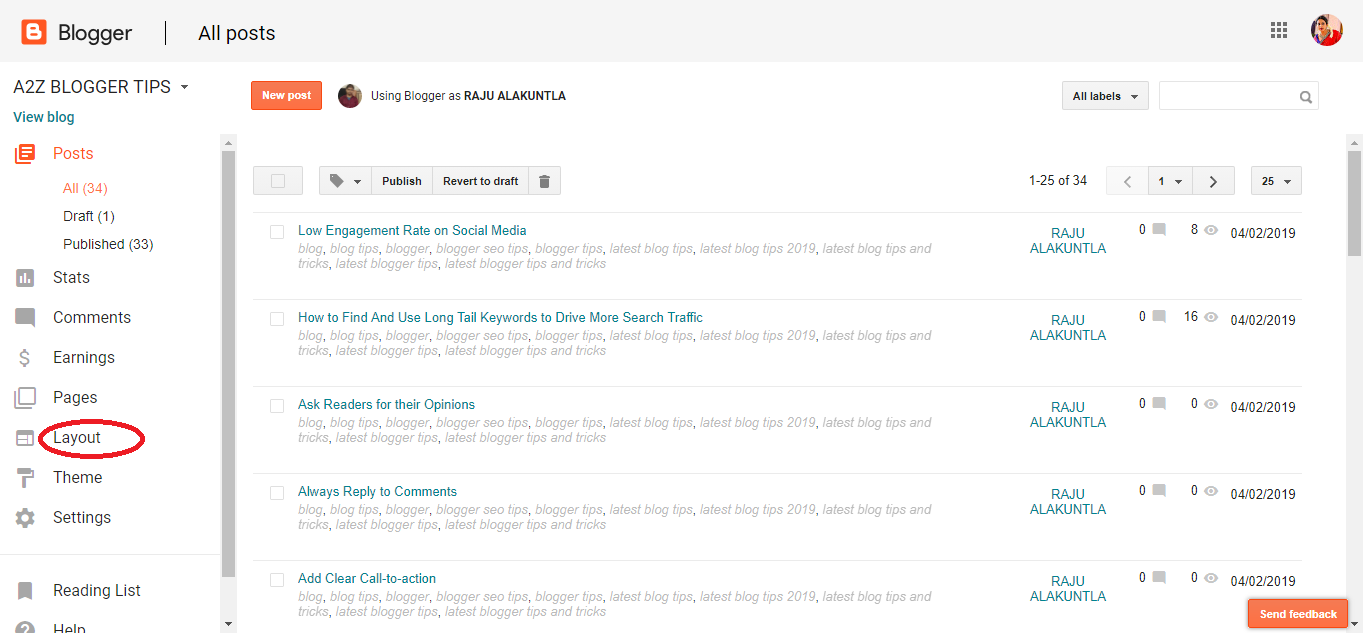
Task: Open the Published posts filter
Action: pos(108,243)
